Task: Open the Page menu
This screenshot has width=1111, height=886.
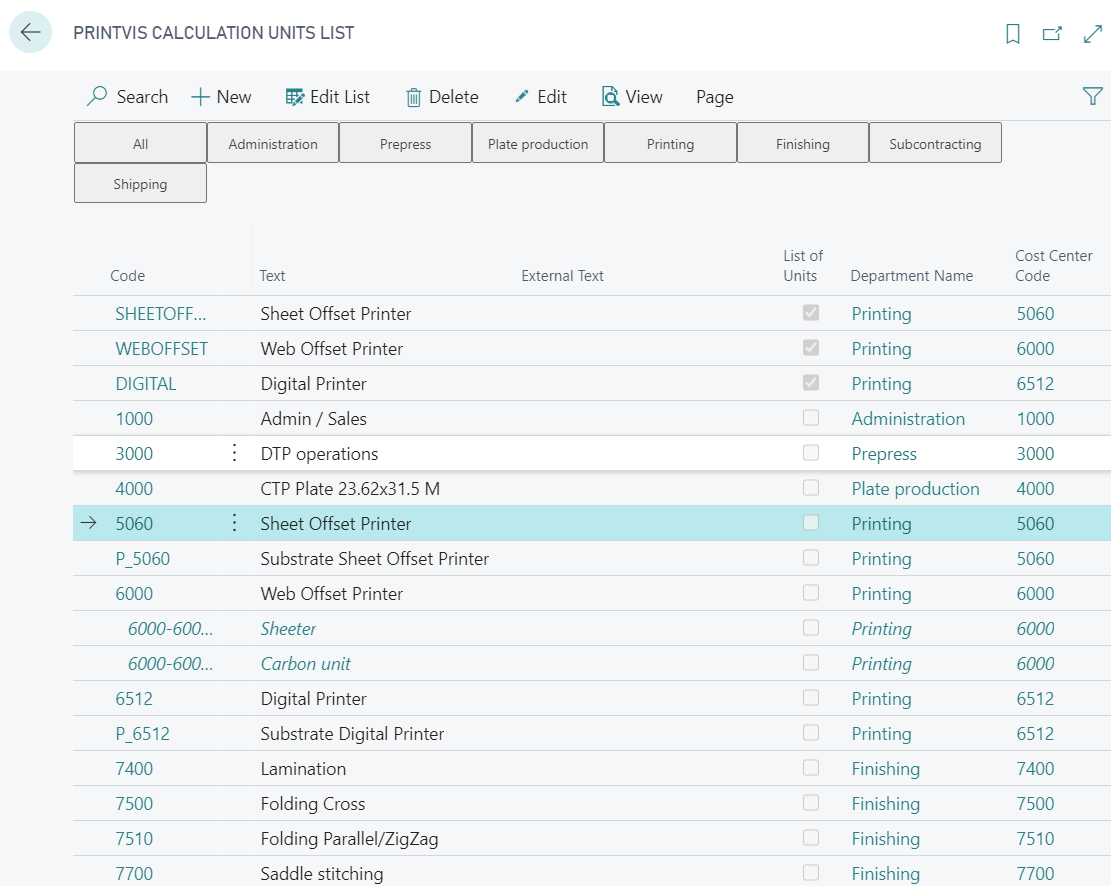Action: pyautogui.click(x=714, y=97)
